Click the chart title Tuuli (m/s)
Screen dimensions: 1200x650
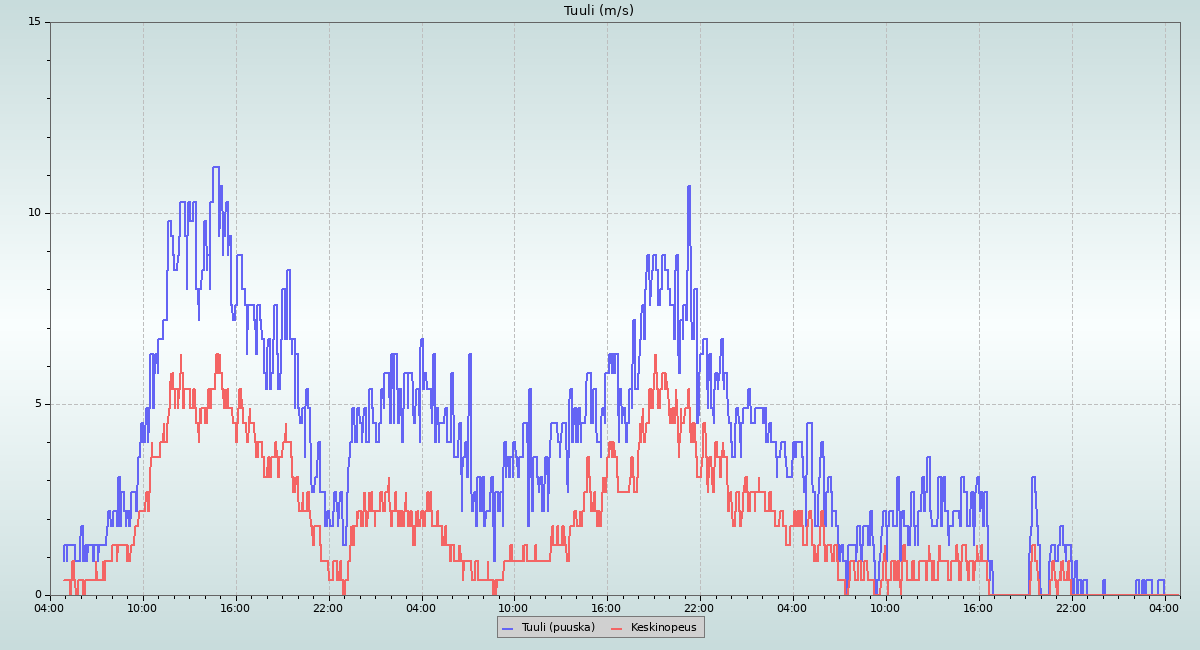598,11
